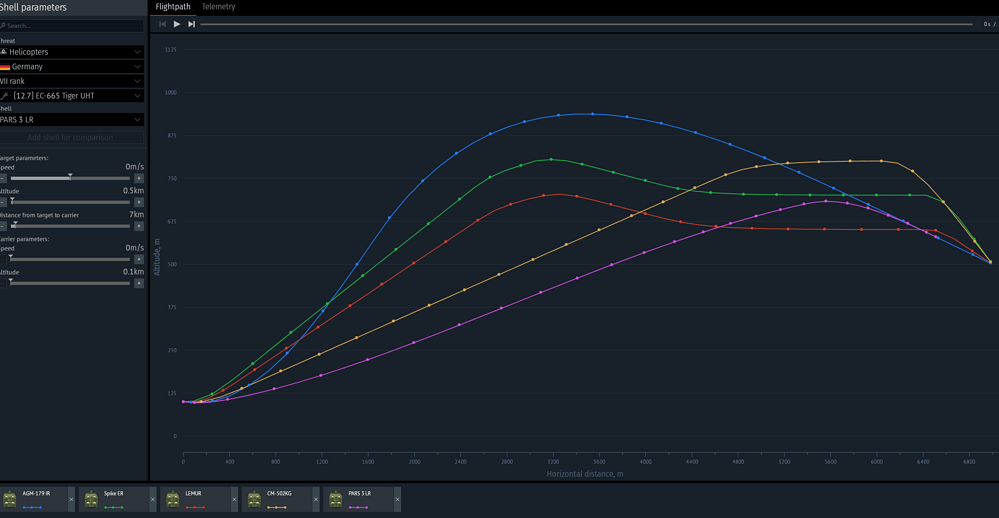Click the LEMUR label text
Viewport: 999px width, 518px height.
pos(193,494)
